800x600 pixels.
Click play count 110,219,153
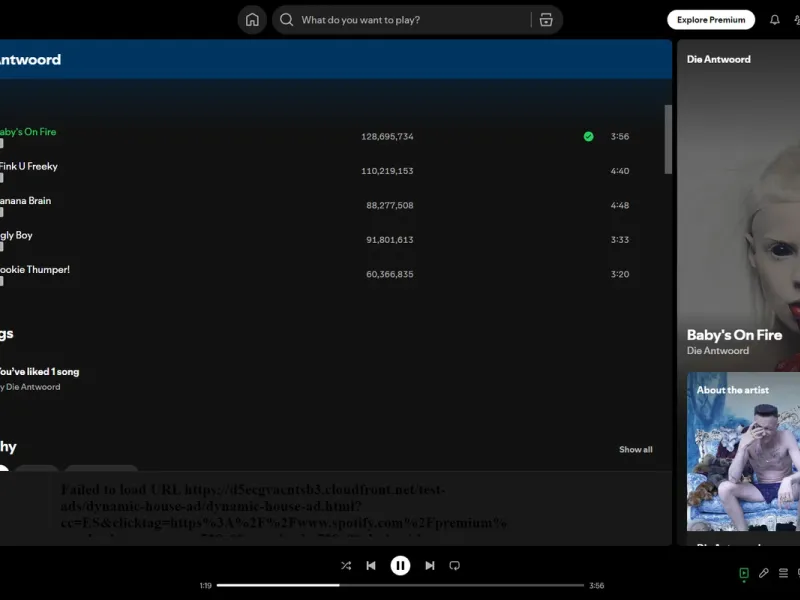387,171
